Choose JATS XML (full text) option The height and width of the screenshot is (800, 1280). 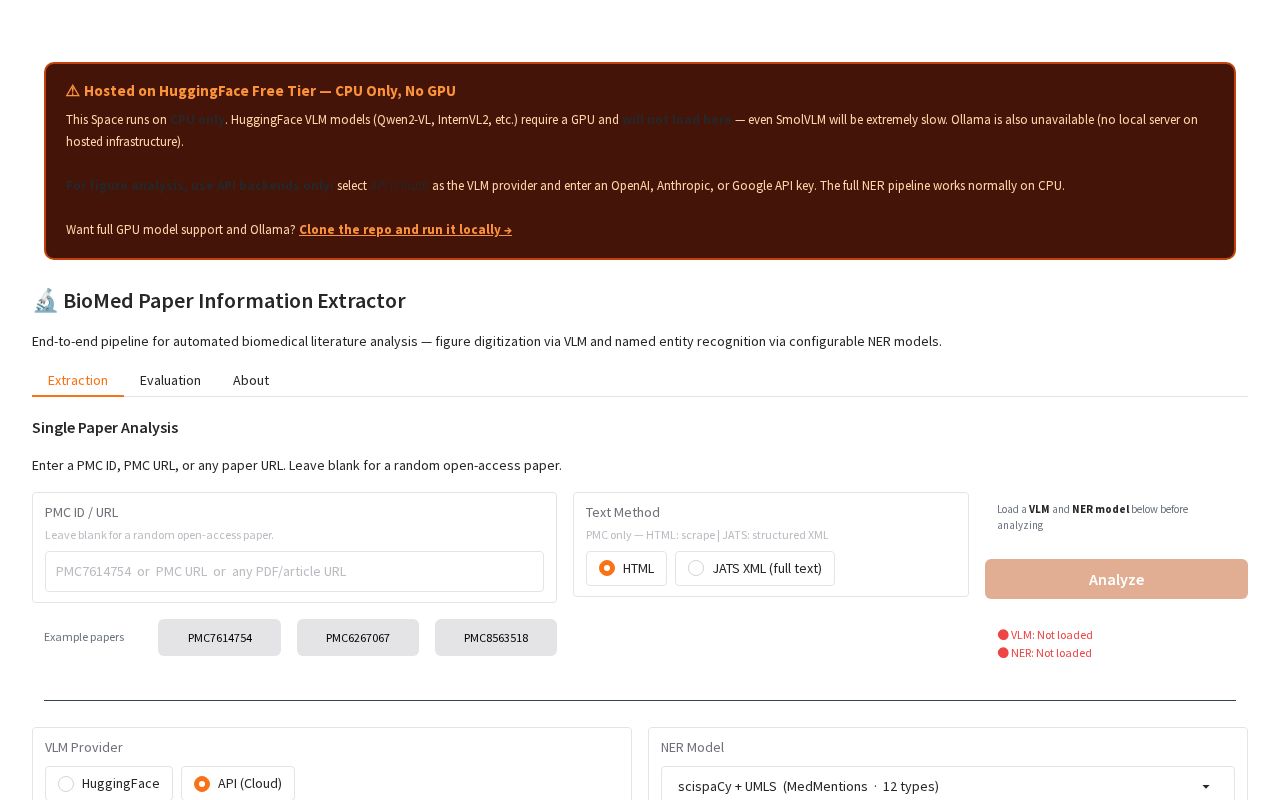(754, 568)
